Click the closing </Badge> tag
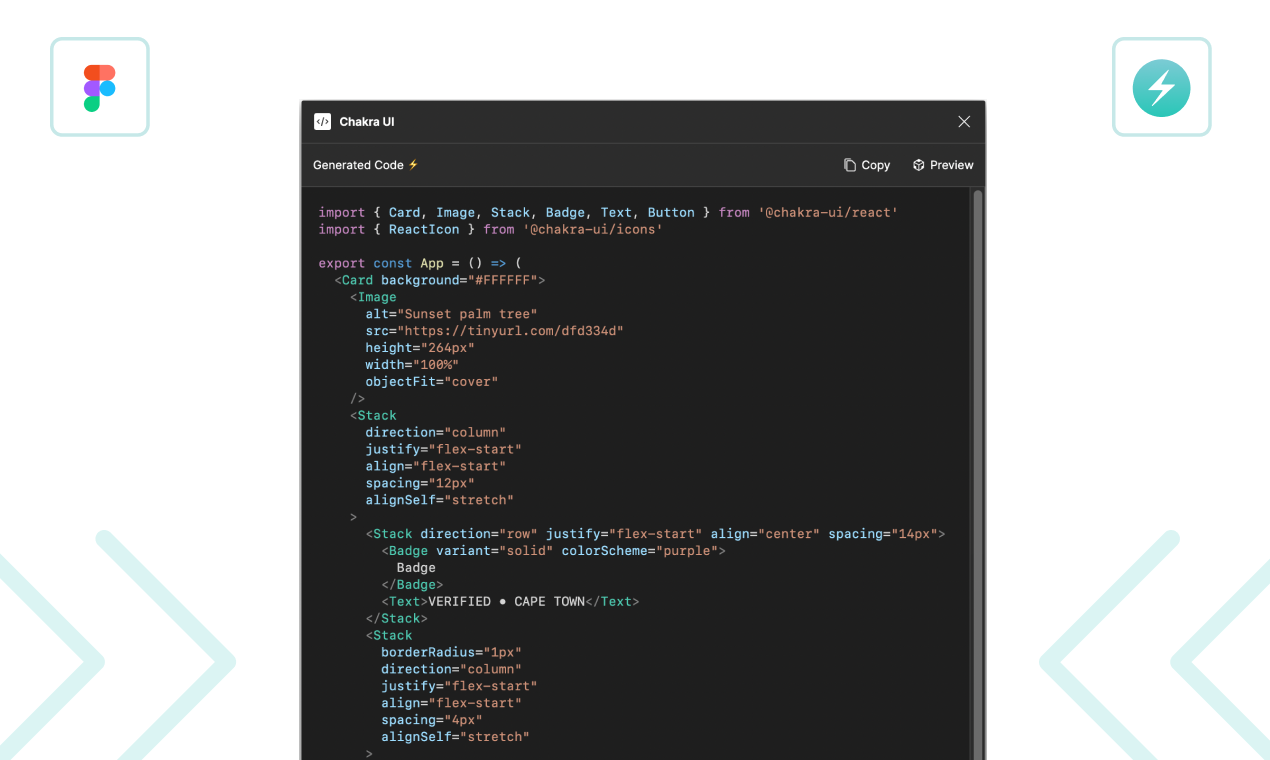Screen dimensions: 1270x760 click(x=412, y=585)
